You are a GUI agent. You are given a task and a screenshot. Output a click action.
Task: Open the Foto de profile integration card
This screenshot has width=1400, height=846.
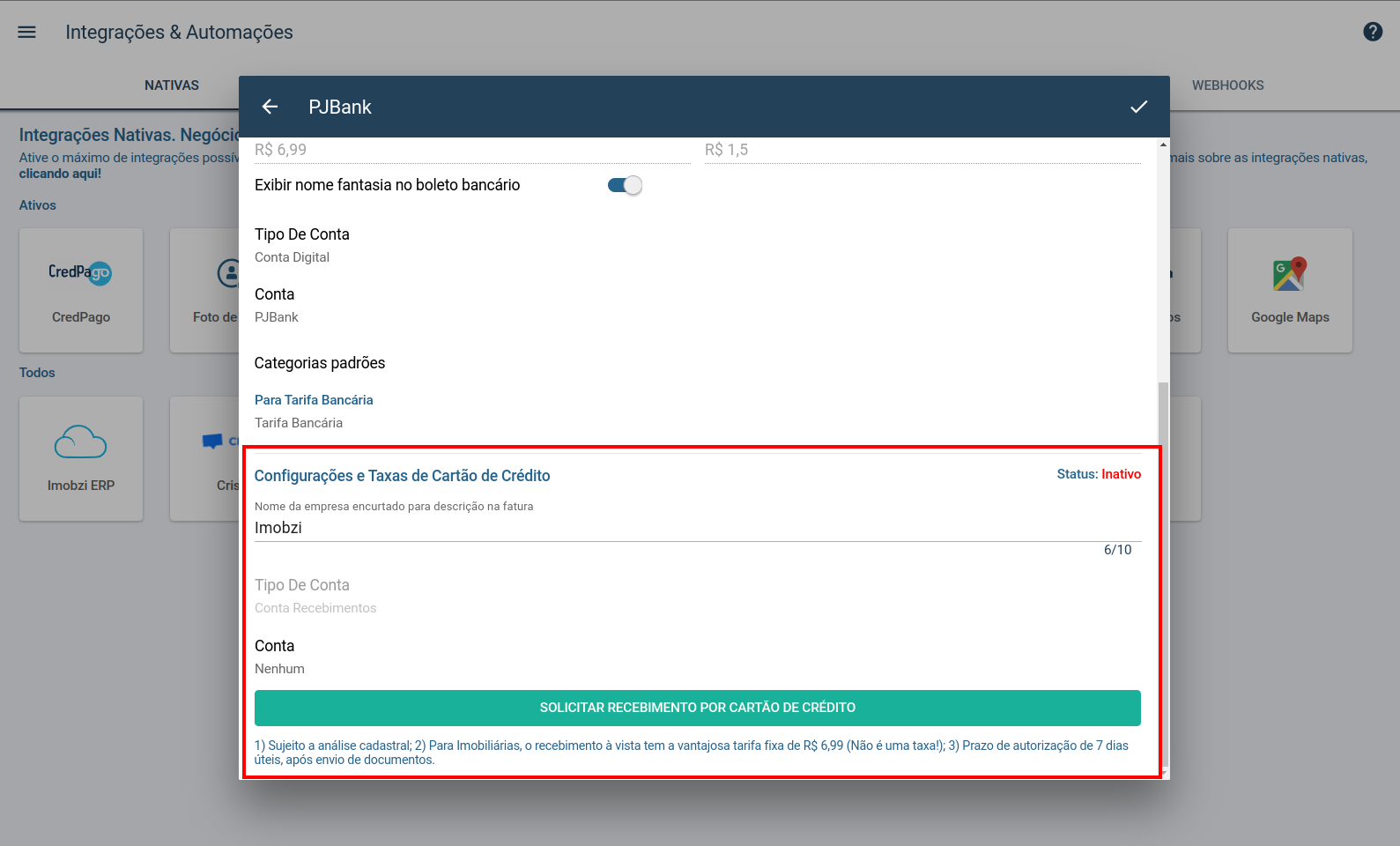[x=204, y=291]
